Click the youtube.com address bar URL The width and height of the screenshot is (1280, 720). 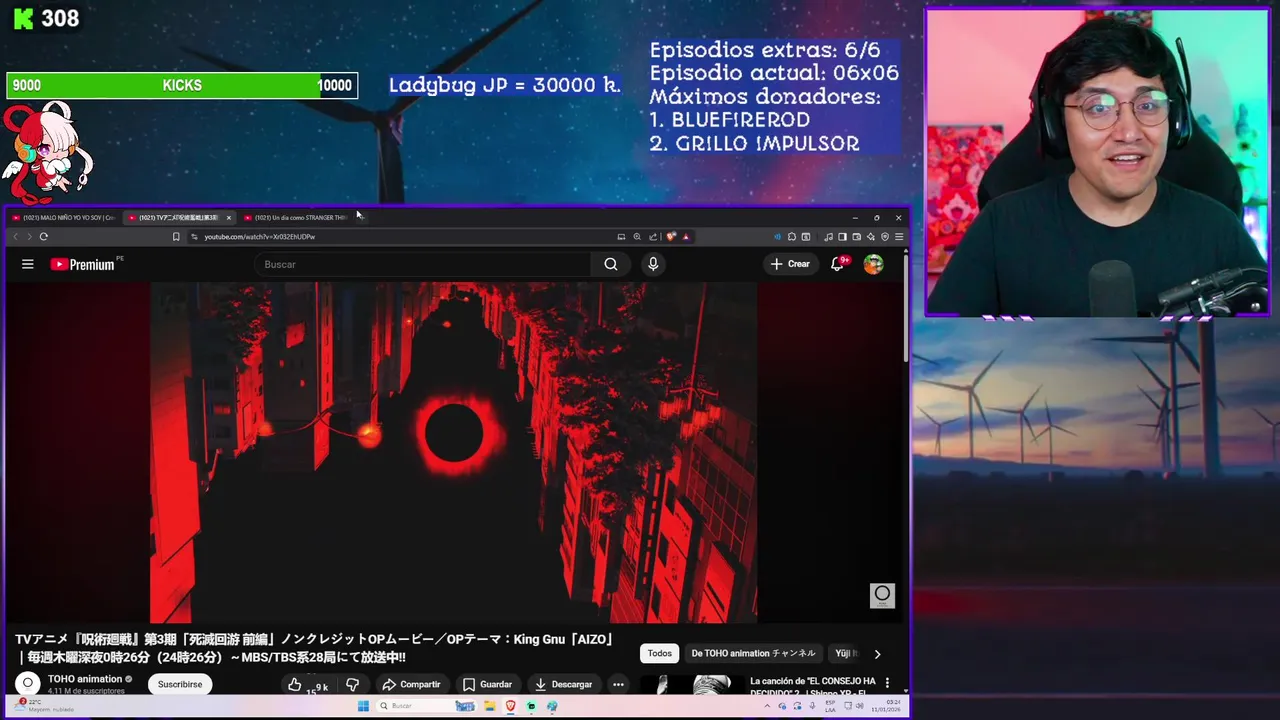coord(260,237)
